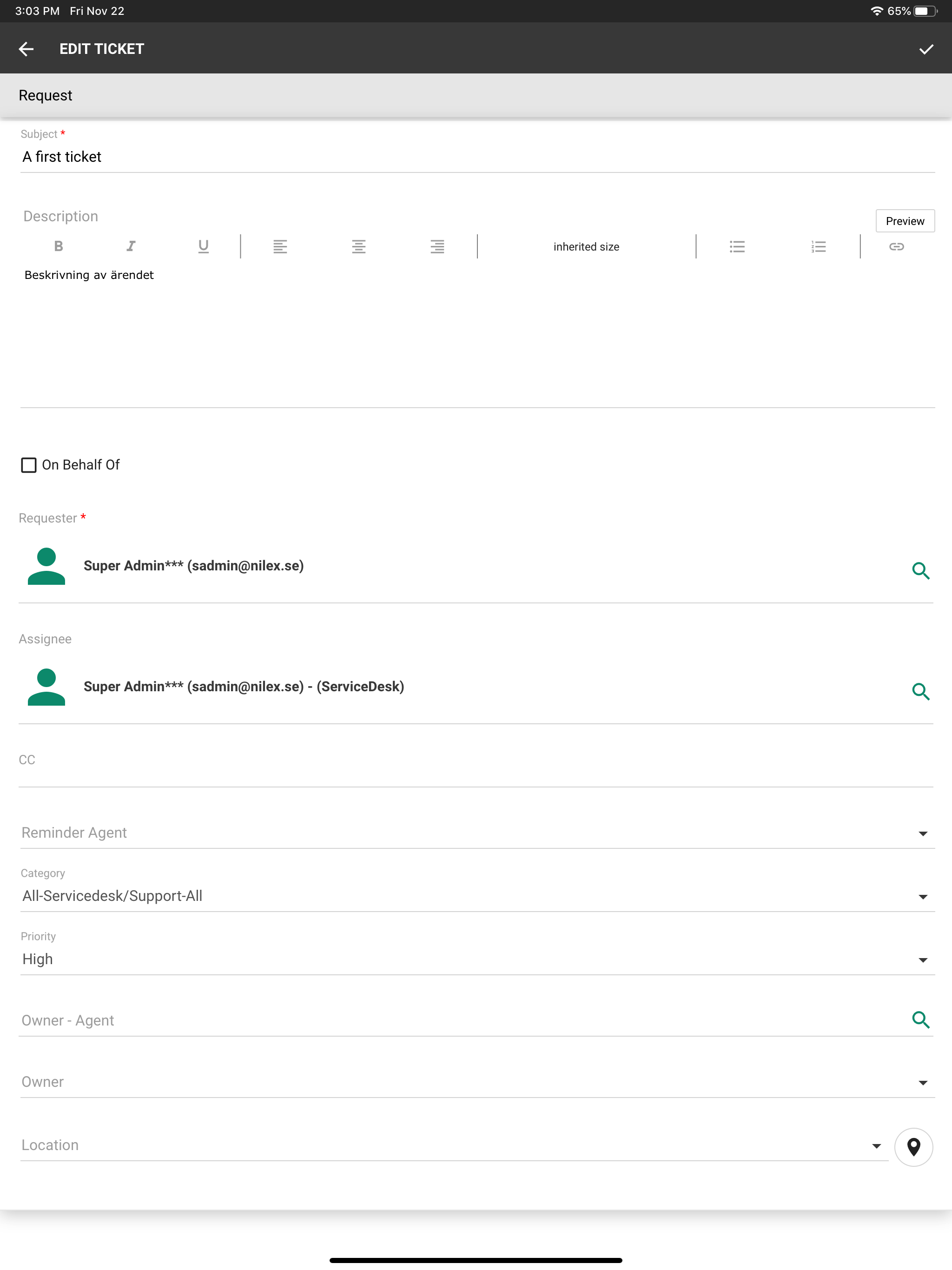Screen dimensions: 952x1270
Task: Edit the Subject field text
Action: [478, 157]
